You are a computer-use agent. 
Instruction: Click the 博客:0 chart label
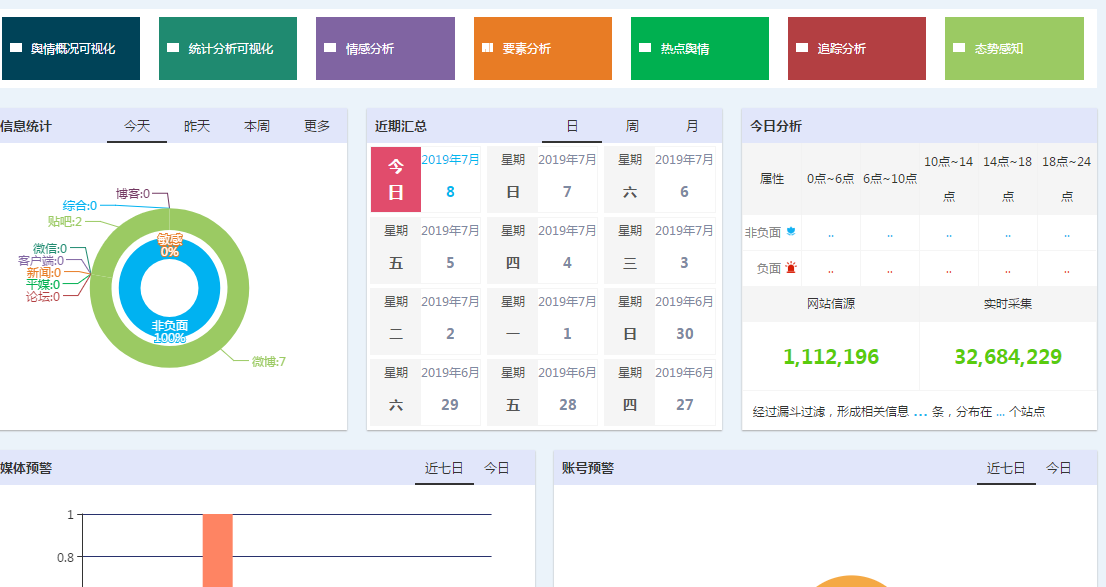[133, 193]
